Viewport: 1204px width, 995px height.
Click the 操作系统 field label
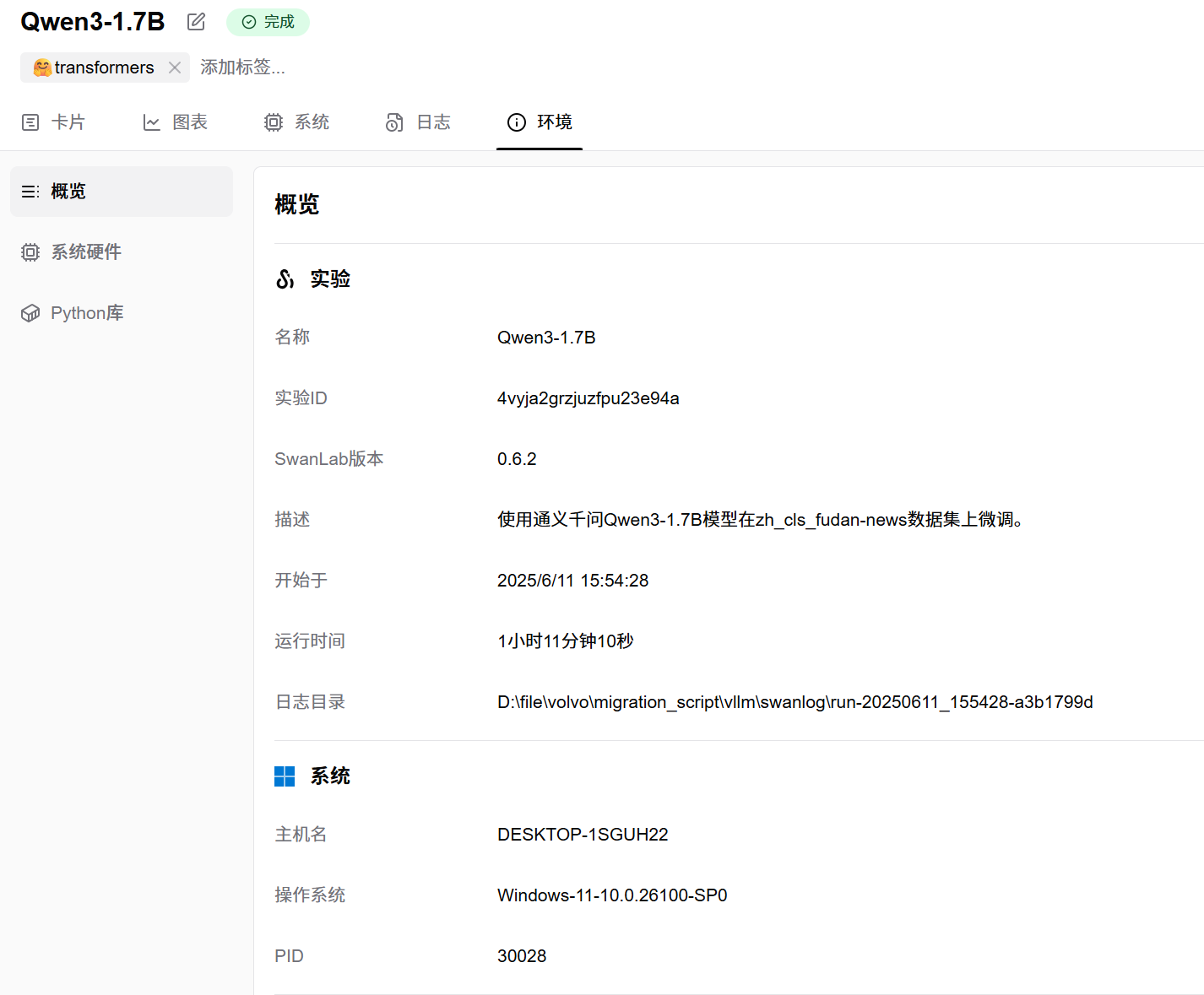coord(310,895)
